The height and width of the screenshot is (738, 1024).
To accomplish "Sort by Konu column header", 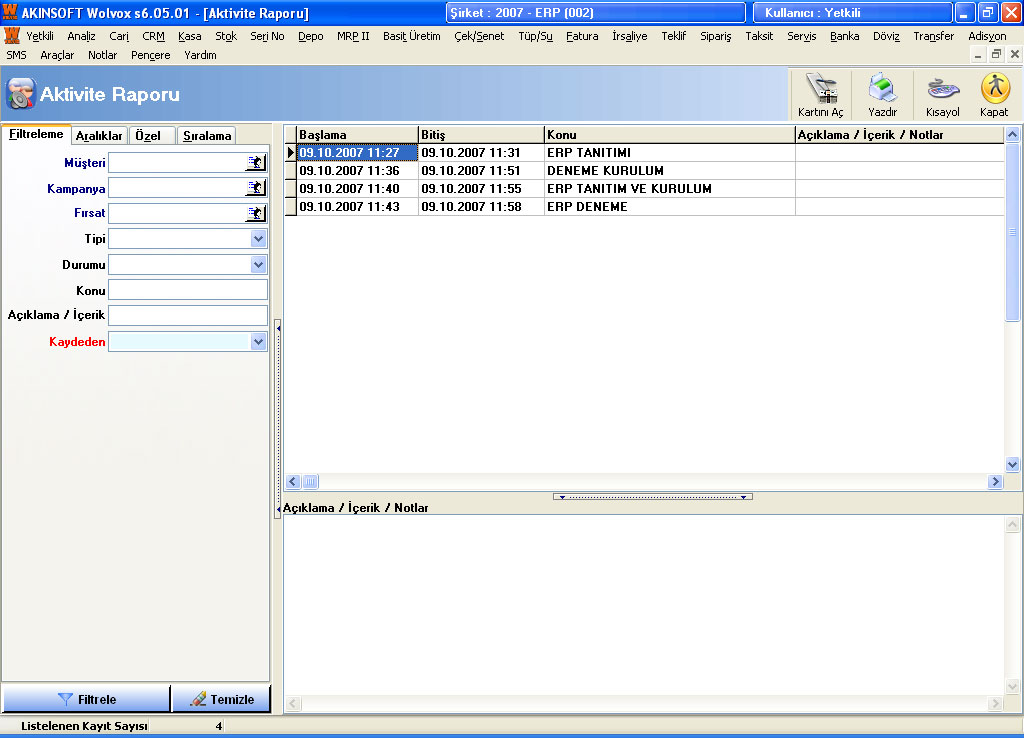I will [x=669, y=135].
